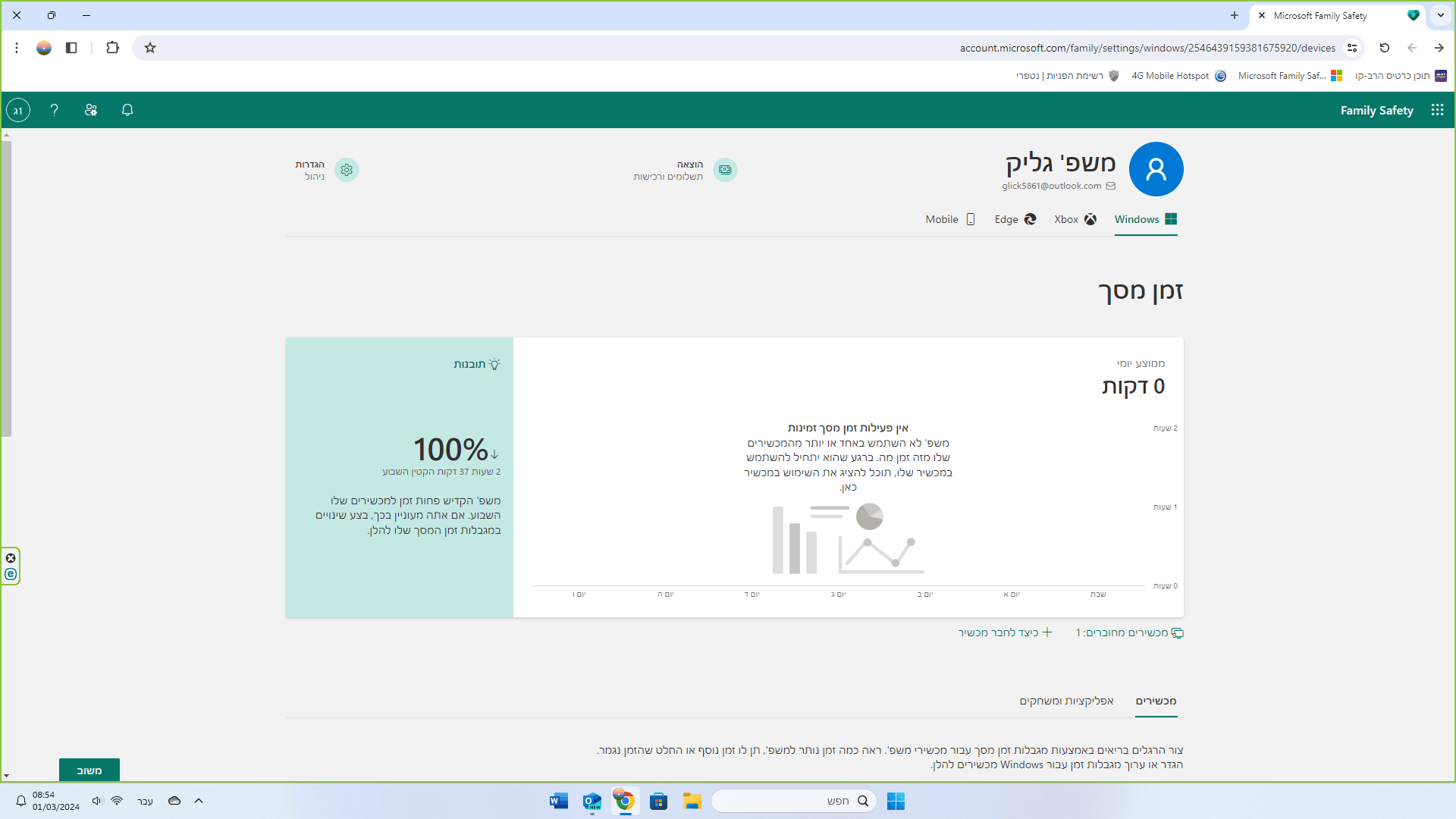Open the tab search dropdown chevron
Screen dimensions: 1456x819
[1440, 15]
